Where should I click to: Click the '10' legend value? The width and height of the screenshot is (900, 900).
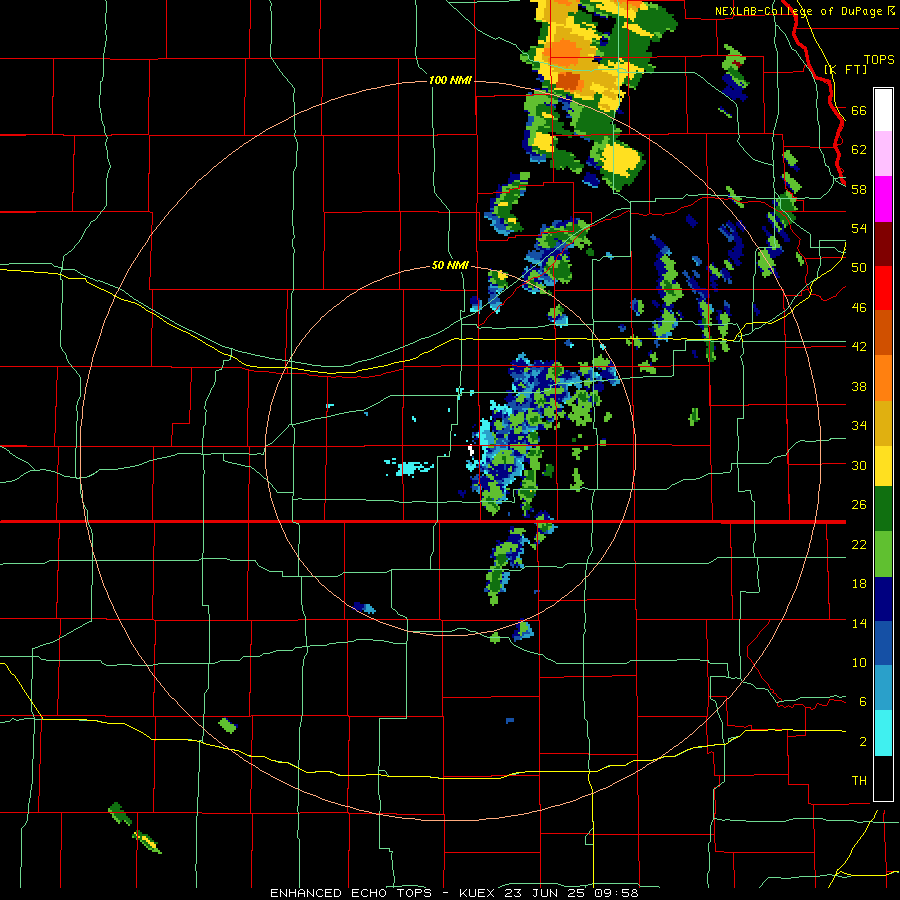859,662
